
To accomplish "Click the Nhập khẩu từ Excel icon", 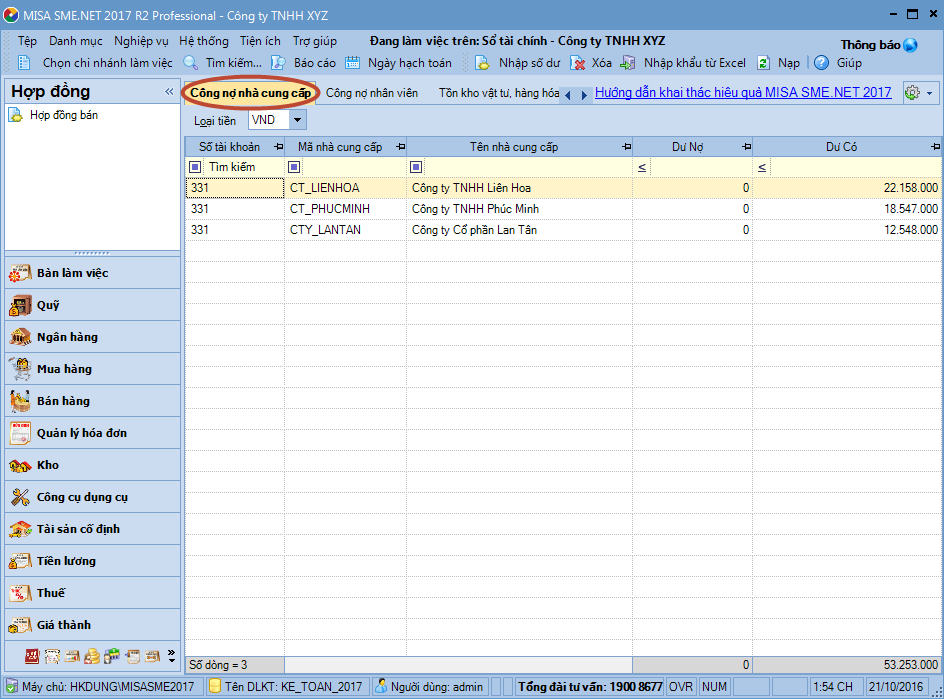I will [x=628, y=63].
